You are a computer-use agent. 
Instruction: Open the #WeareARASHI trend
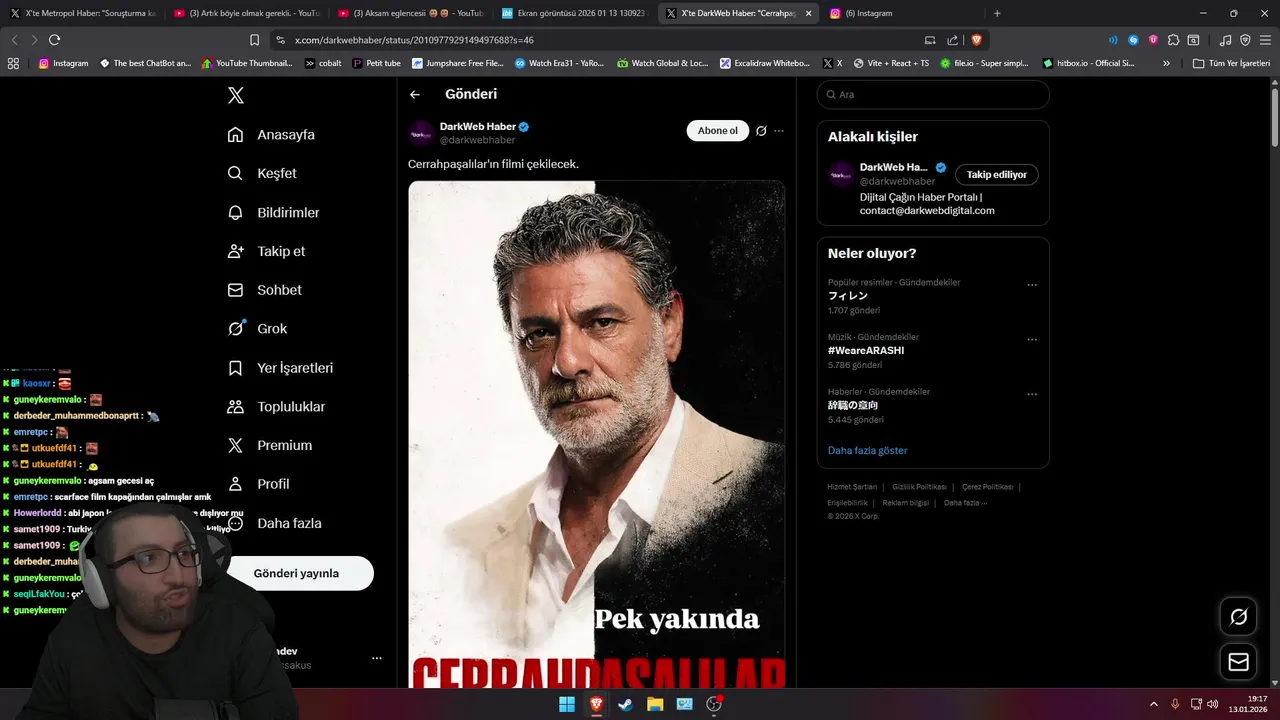(x=866, y=351)
